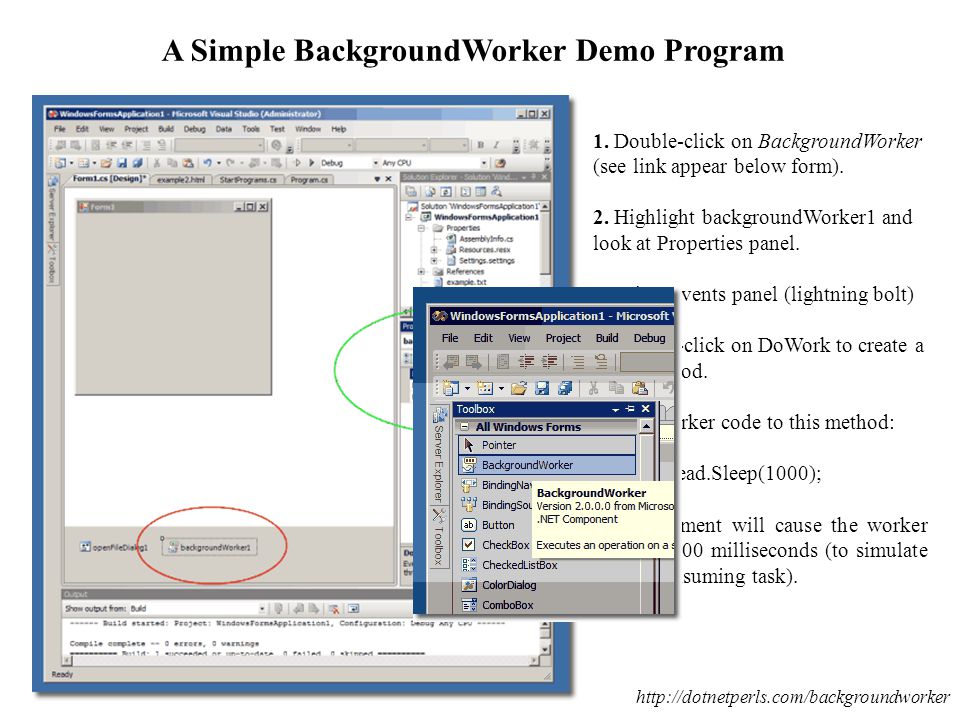Open the Tools menu in the main window
Viewport: 960px width, 720px height.
(251, 129)
